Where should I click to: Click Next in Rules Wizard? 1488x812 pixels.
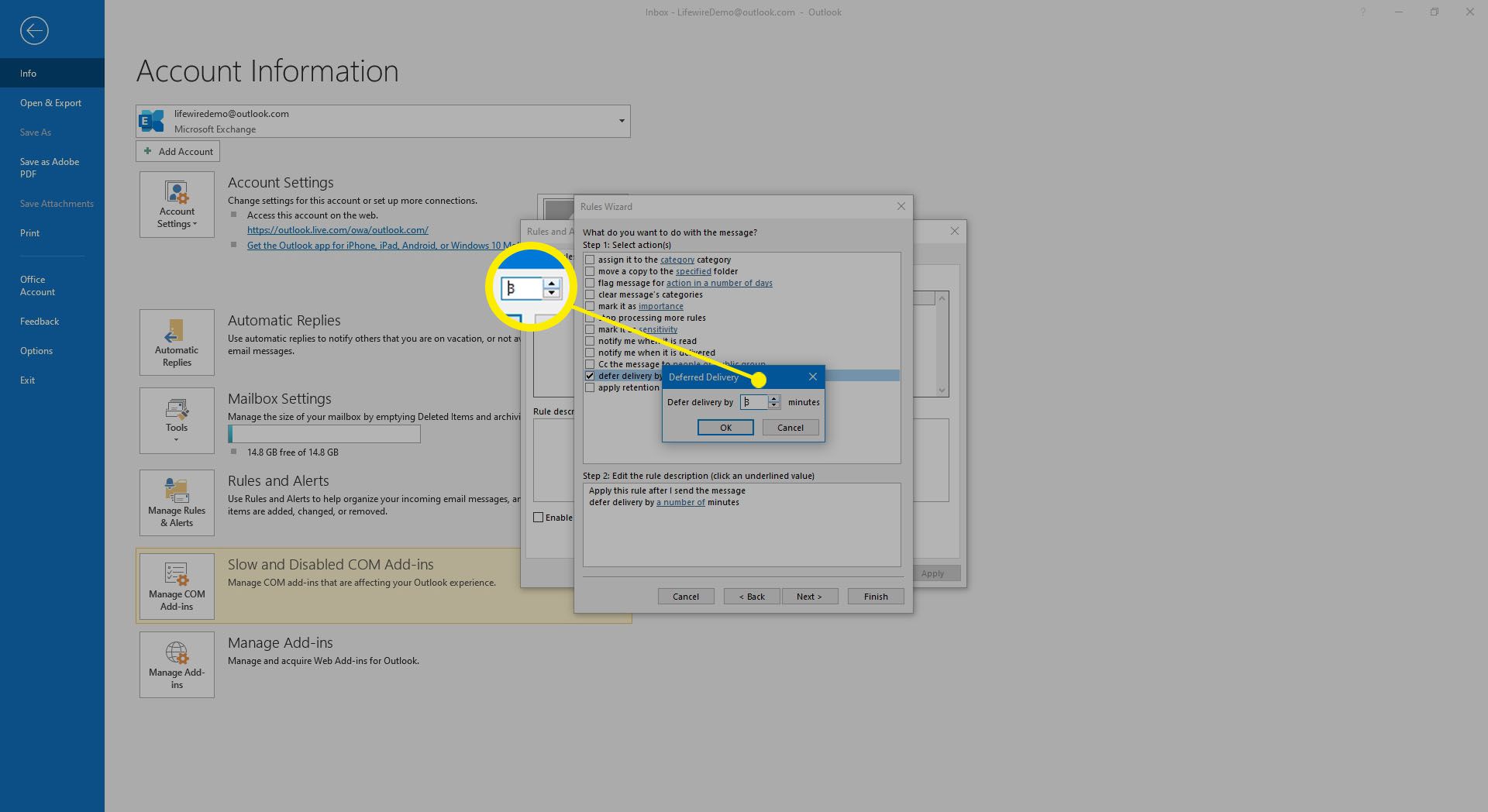point(809,597)
